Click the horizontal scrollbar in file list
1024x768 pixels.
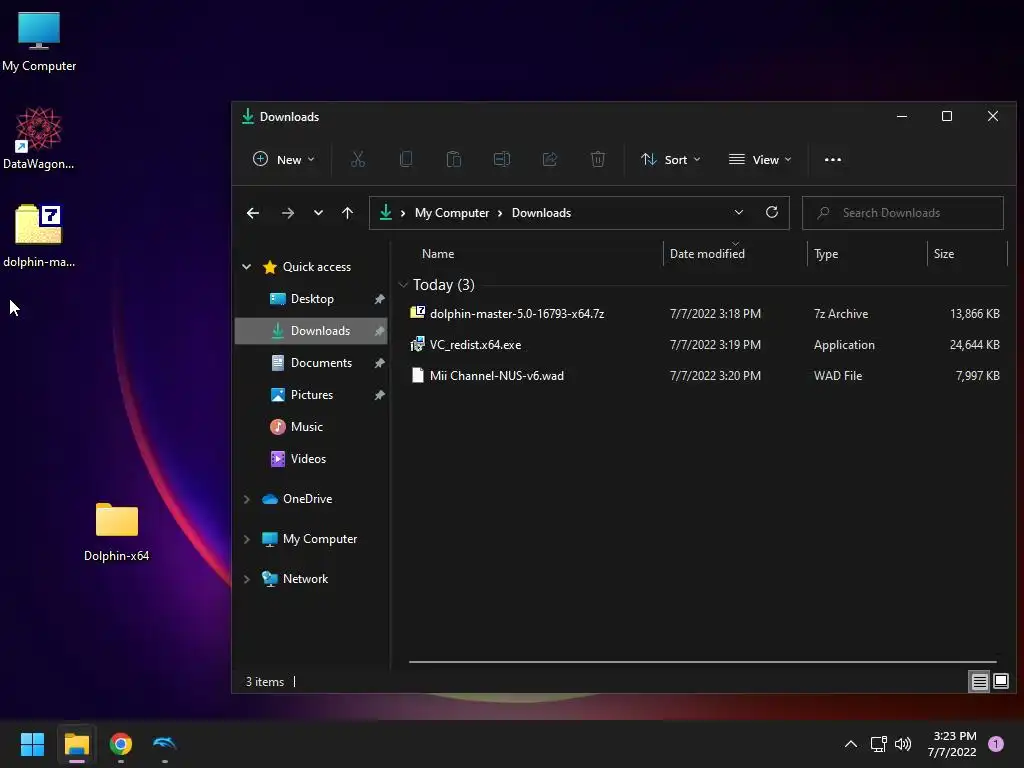[702, 662]
